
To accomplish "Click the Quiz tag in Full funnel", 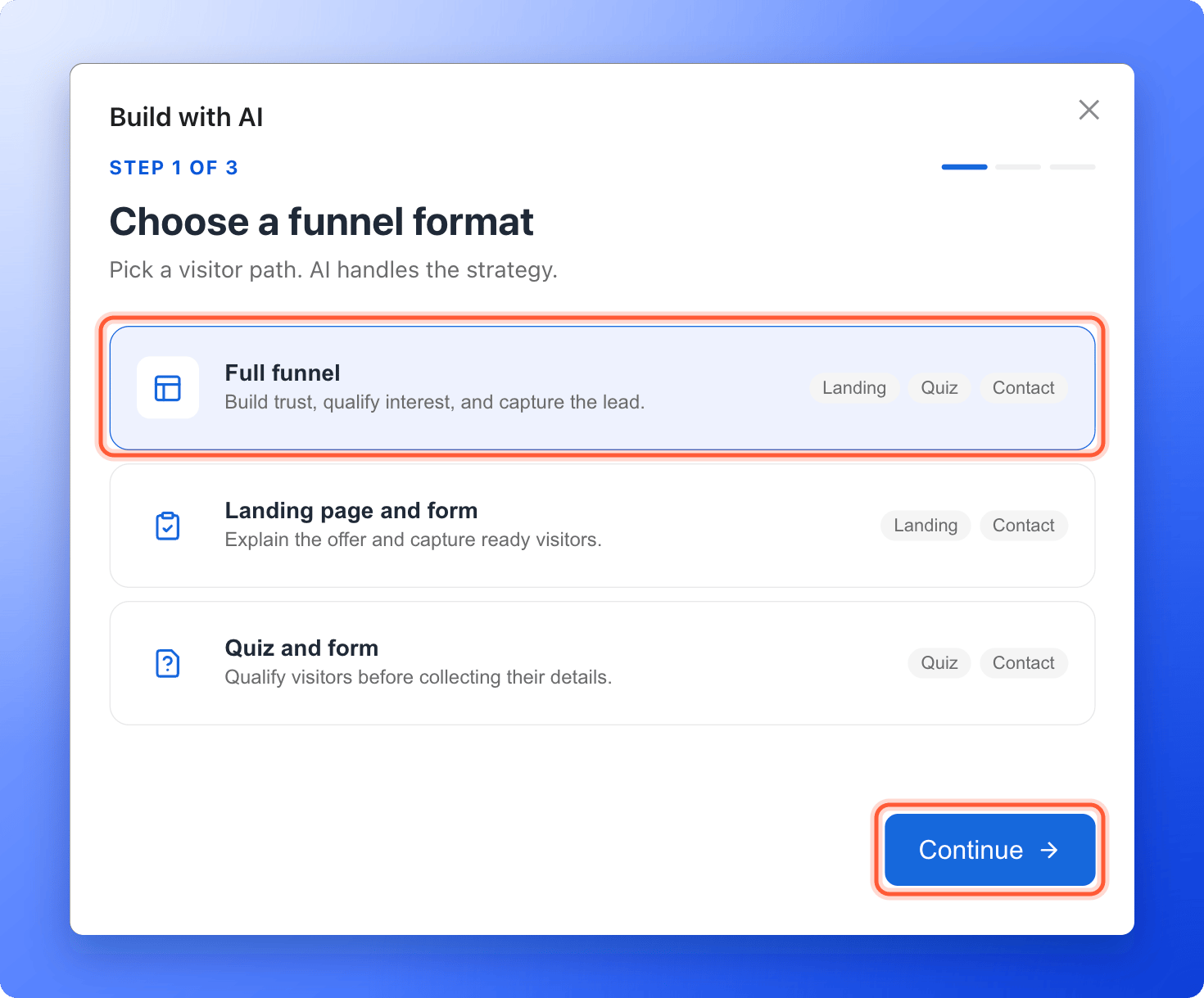I will 939,388.
